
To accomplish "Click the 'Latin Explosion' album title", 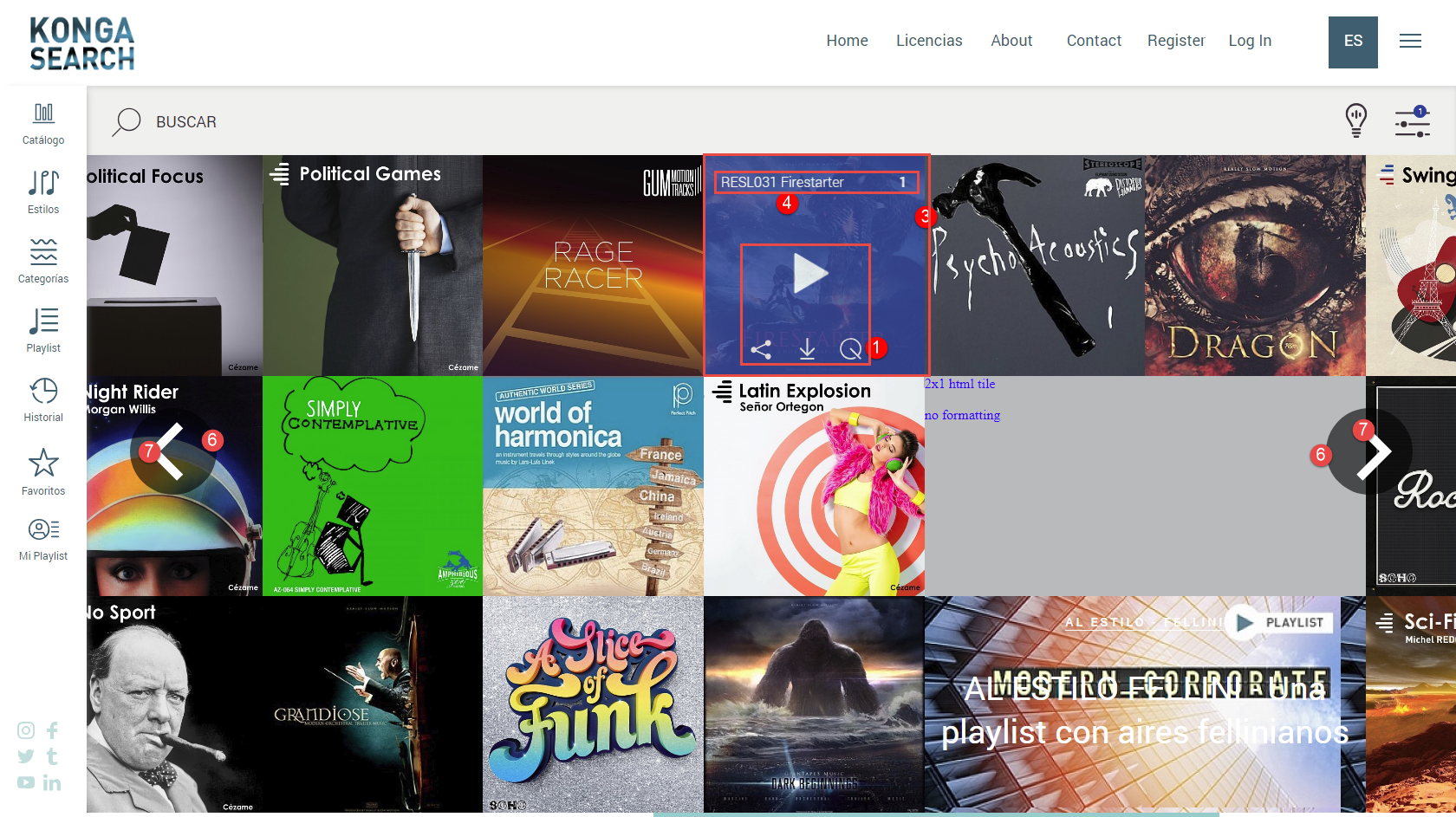I will coord(804,391).
